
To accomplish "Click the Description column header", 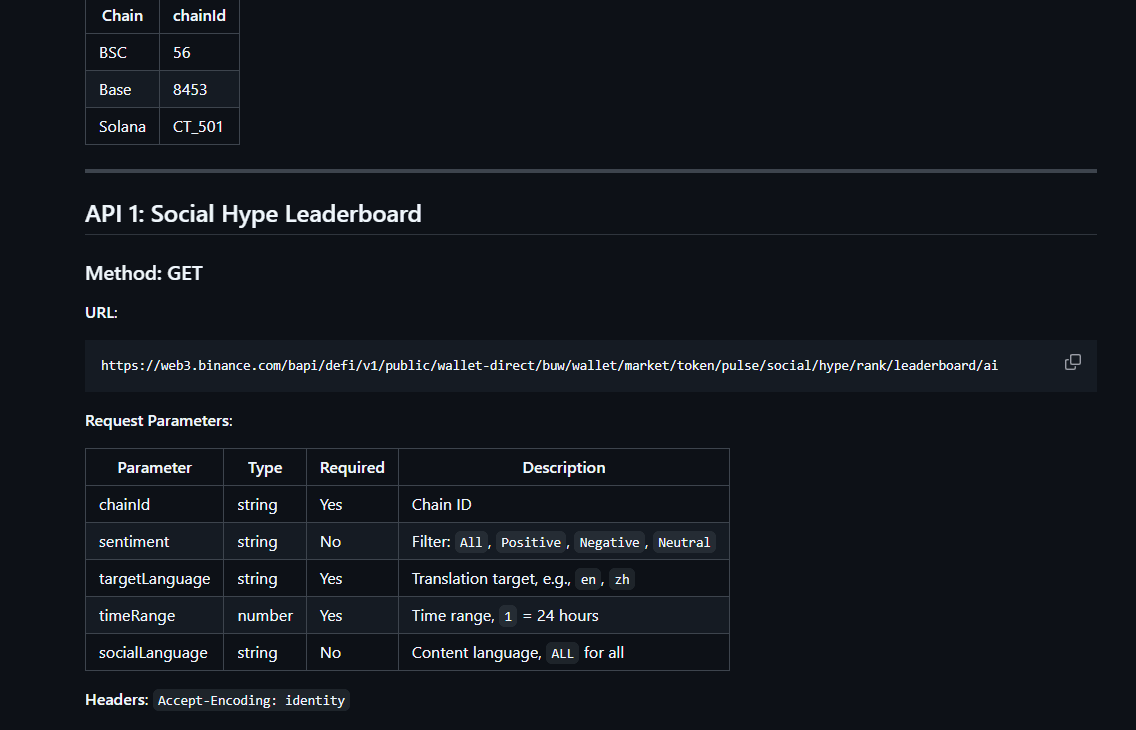I will click(x=563, y=467).
